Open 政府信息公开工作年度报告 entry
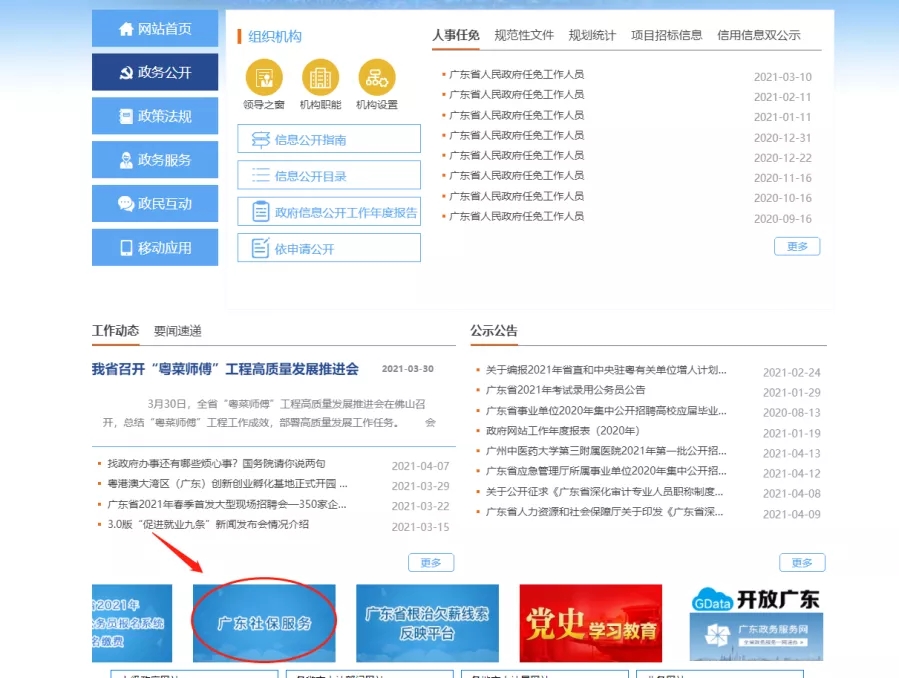Screen dimensions: 899x678 click(329, 212)
